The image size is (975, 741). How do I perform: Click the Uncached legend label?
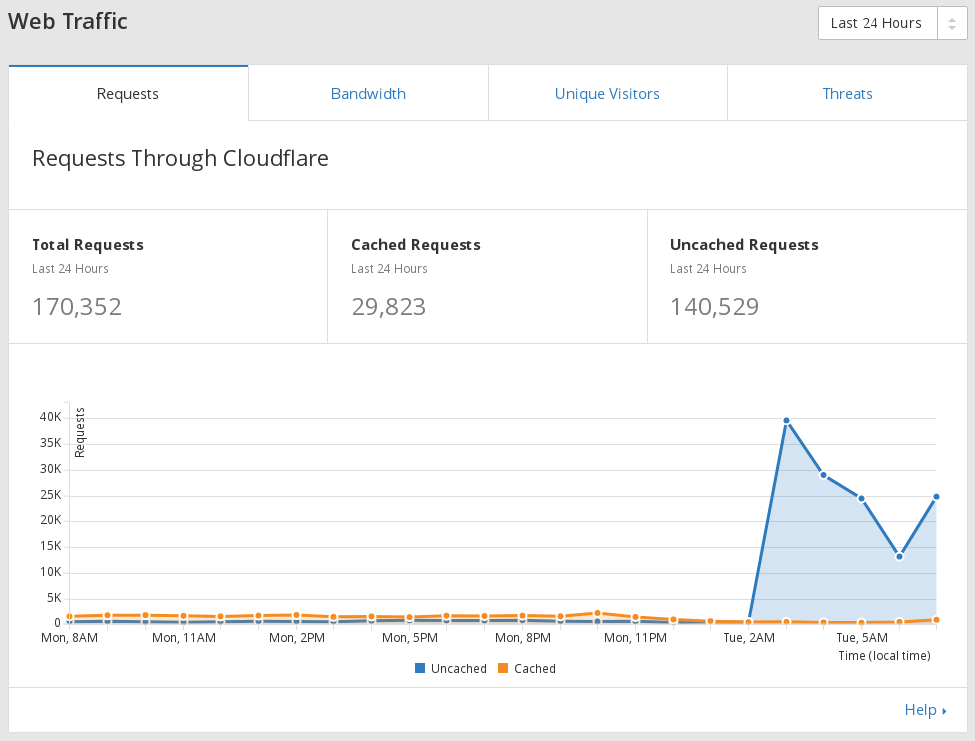pyautogui.click(x=459, y=669)
